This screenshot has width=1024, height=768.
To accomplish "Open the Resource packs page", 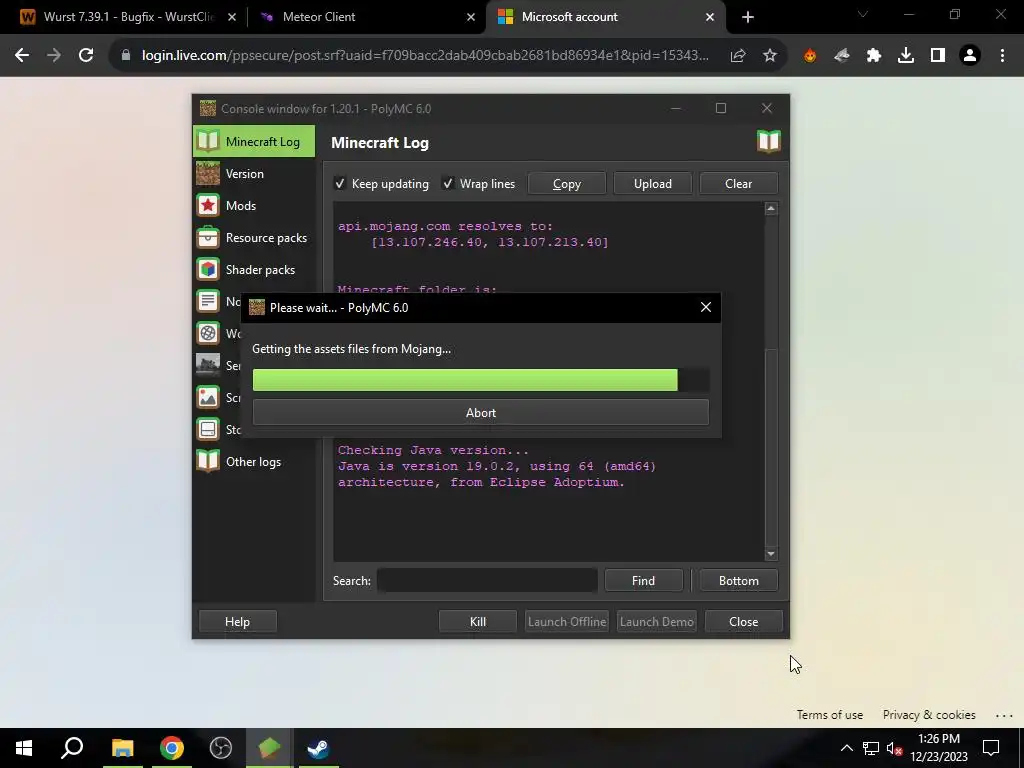I will coord(253,238).
